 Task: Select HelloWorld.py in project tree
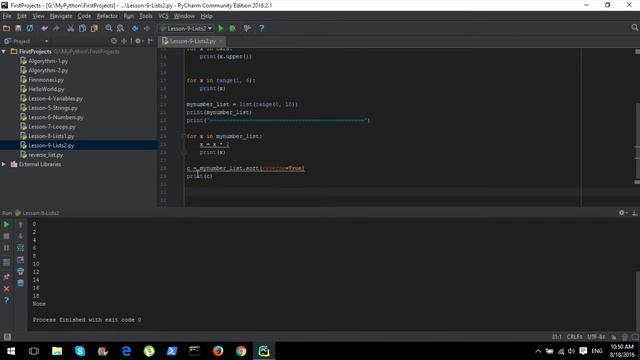(46, 89)
